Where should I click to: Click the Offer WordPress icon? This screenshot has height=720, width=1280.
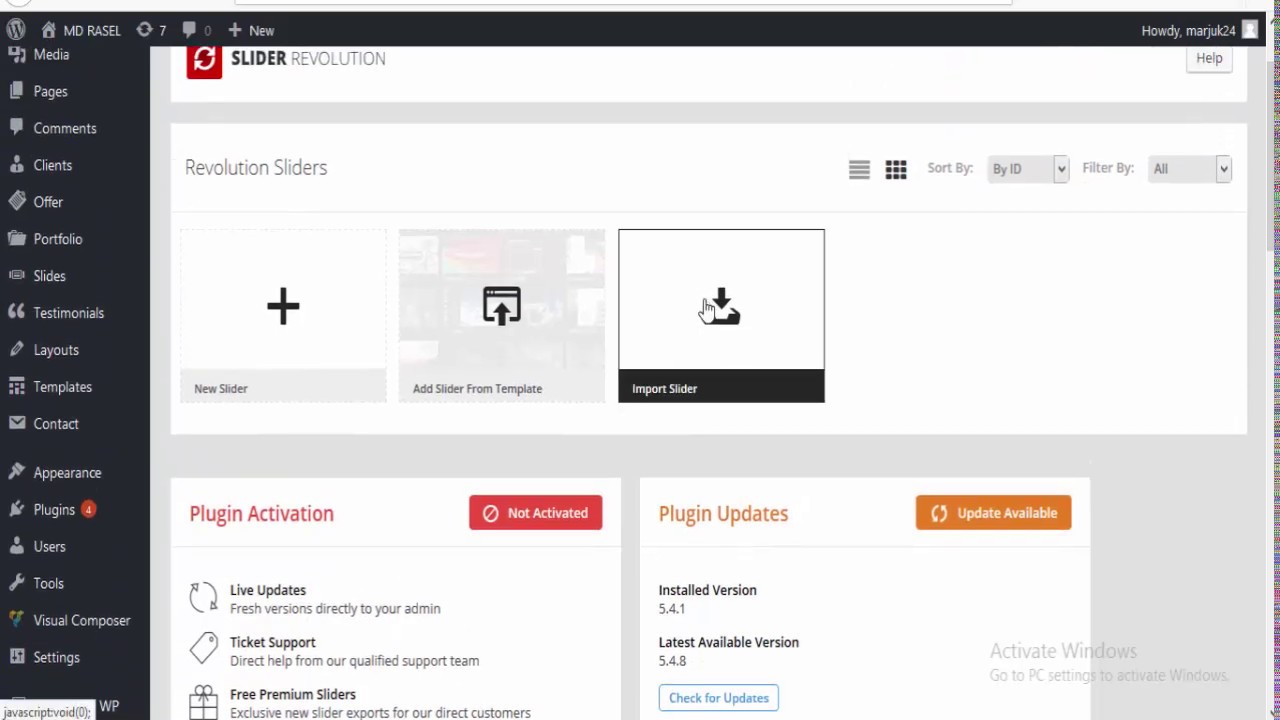pyautogui.click(x=16, y=202)
